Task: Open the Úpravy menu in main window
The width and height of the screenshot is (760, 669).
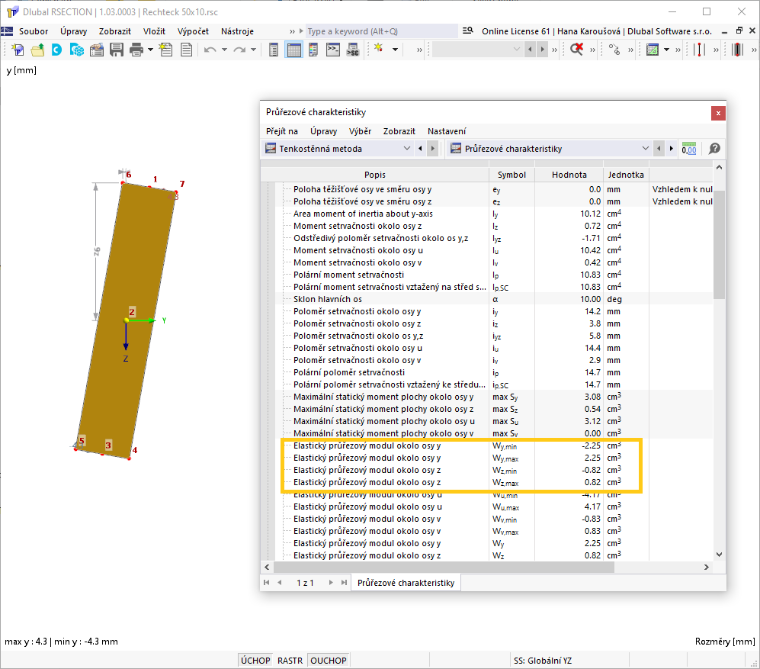Action: pyautogui.click(x=74, y=31)
